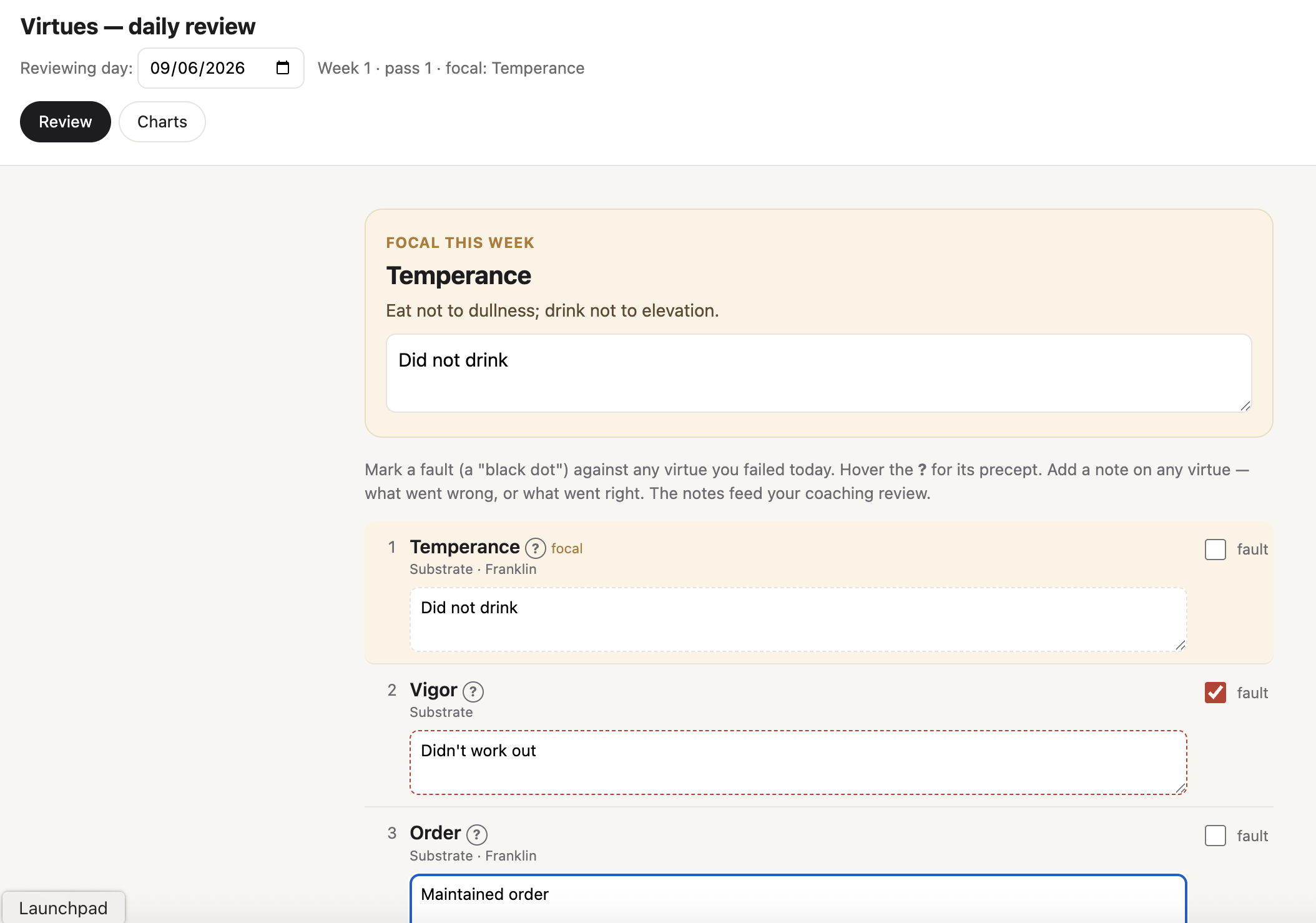1316x923 pixels.
Task: Edit the focal week Temperance note box
Action: (818, 373)
